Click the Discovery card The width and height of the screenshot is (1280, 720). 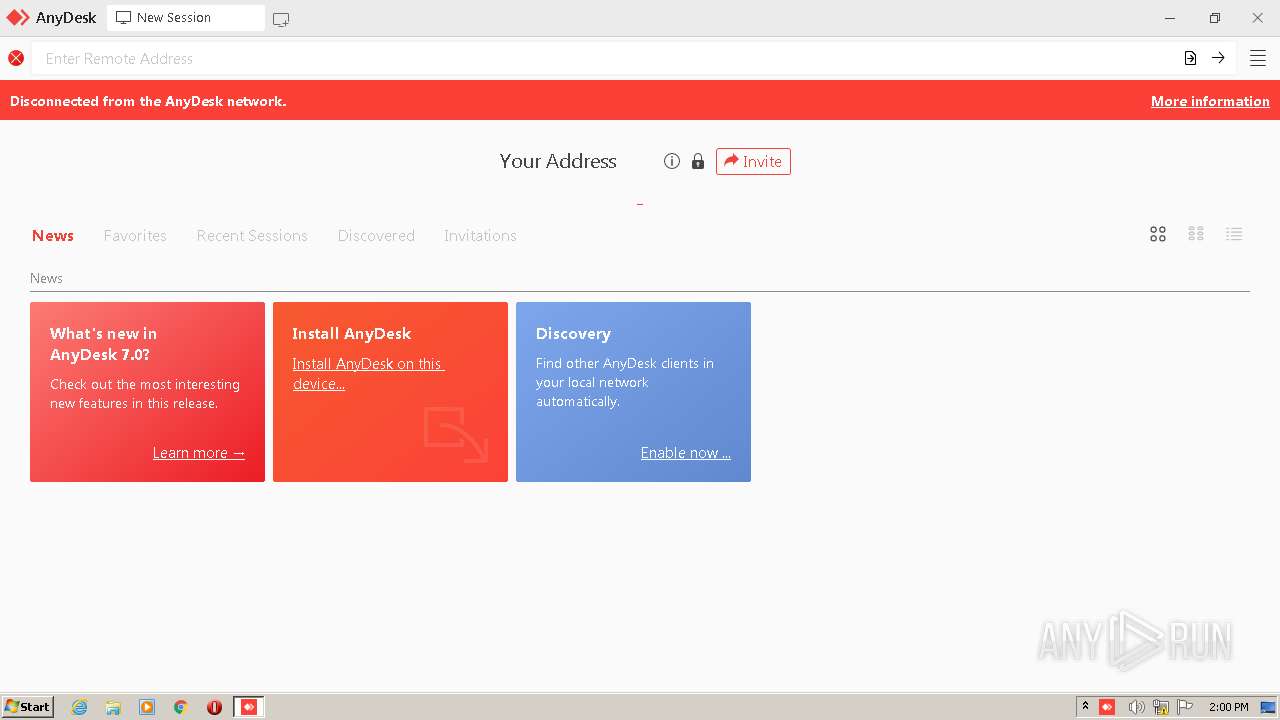coord(633,392)
